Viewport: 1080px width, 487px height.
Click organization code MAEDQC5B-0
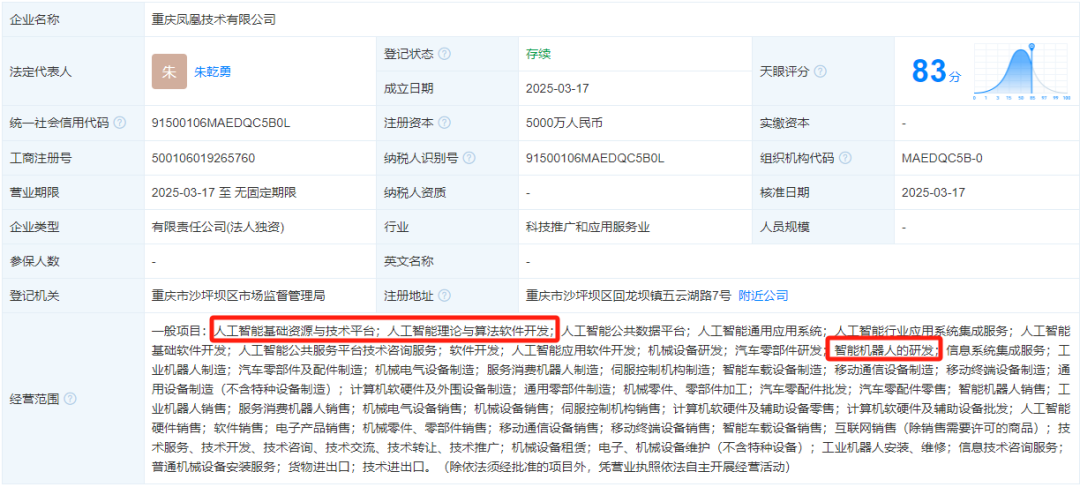pyautogui.click(x=942, y=158)
